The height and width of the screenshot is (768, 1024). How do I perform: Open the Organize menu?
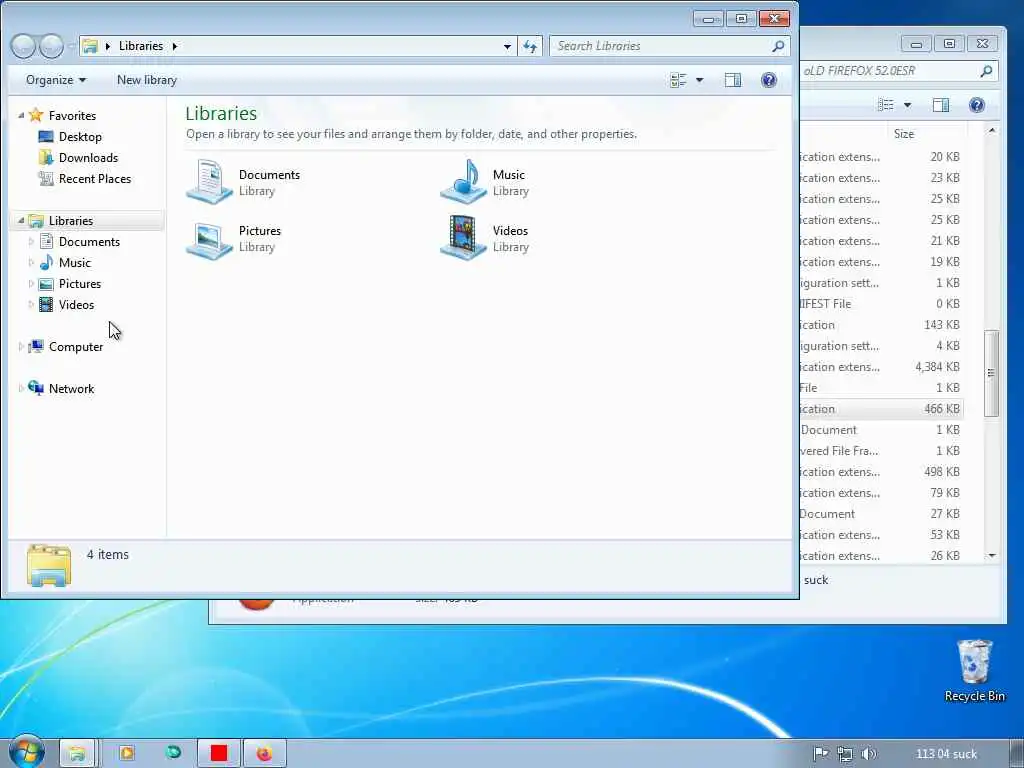coord(56,80)
